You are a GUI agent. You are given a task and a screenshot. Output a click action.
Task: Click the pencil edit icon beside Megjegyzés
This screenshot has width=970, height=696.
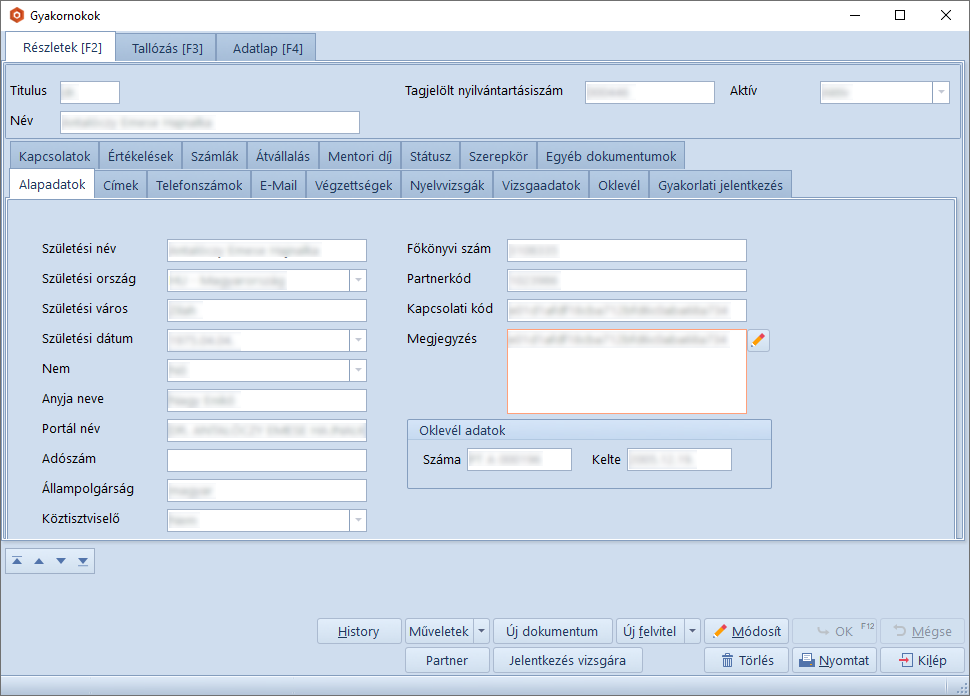tap(759, 341)
